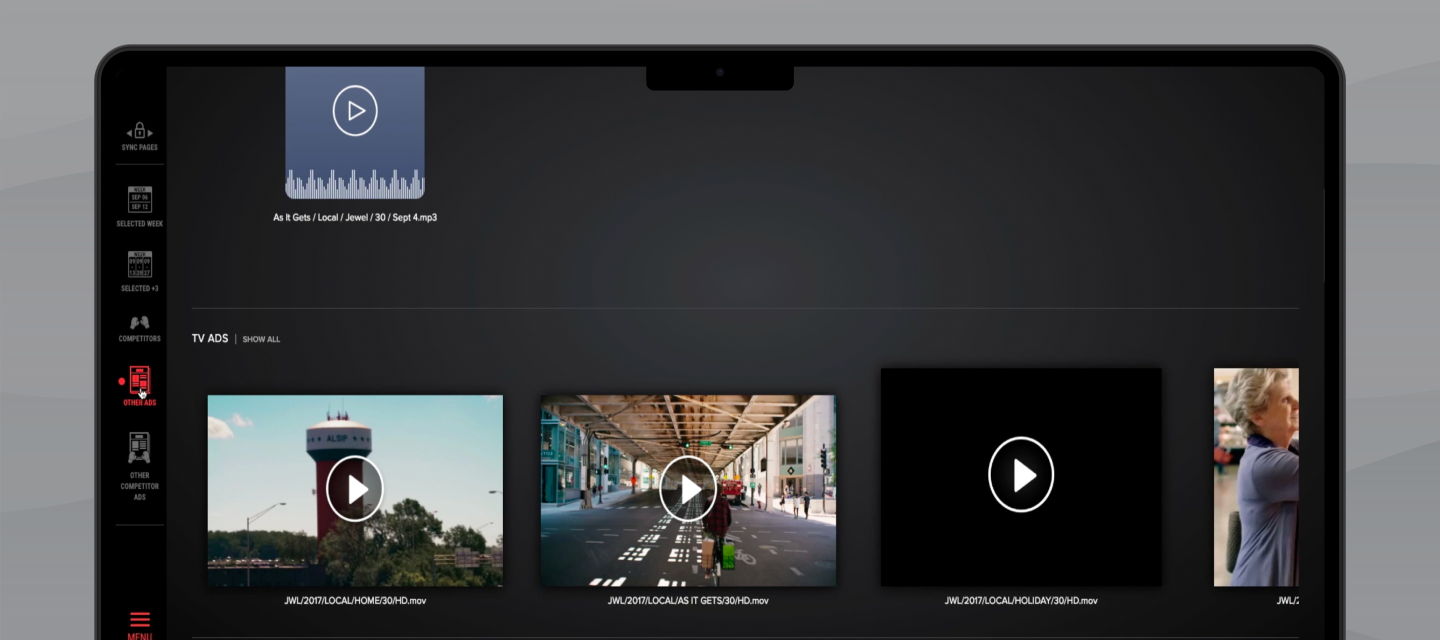The height and width of the screenshot is (640, 1440).
Task: Select the Selected +3 calendar icon
Action: click(x=140, y=264)
